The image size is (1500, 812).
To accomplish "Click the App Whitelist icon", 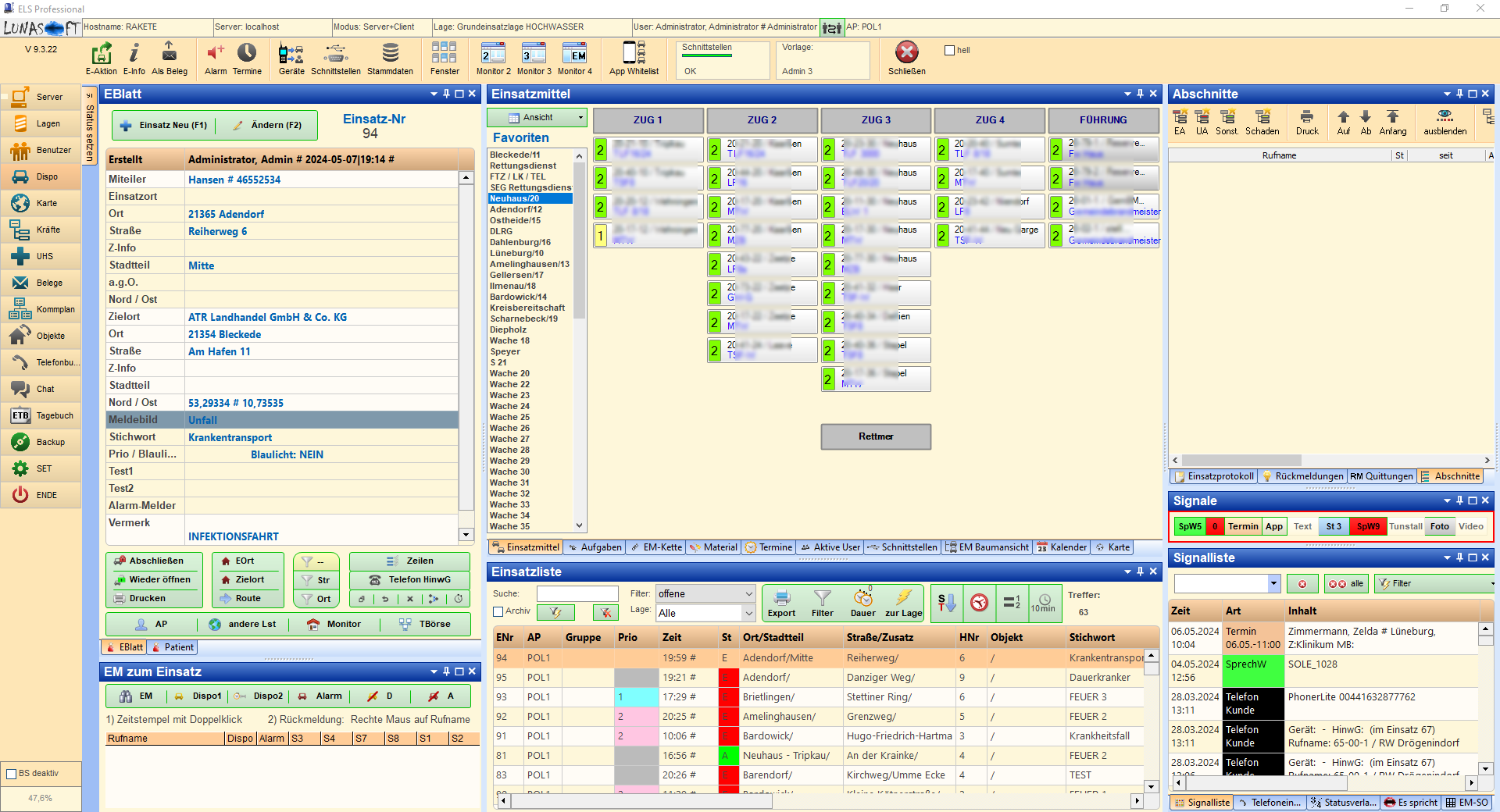I will point(634,55).
